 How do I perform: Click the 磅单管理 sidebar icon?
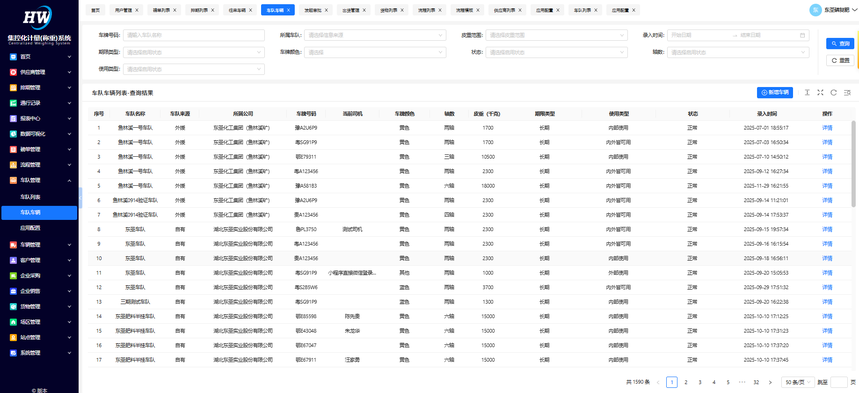click(13, 149)
